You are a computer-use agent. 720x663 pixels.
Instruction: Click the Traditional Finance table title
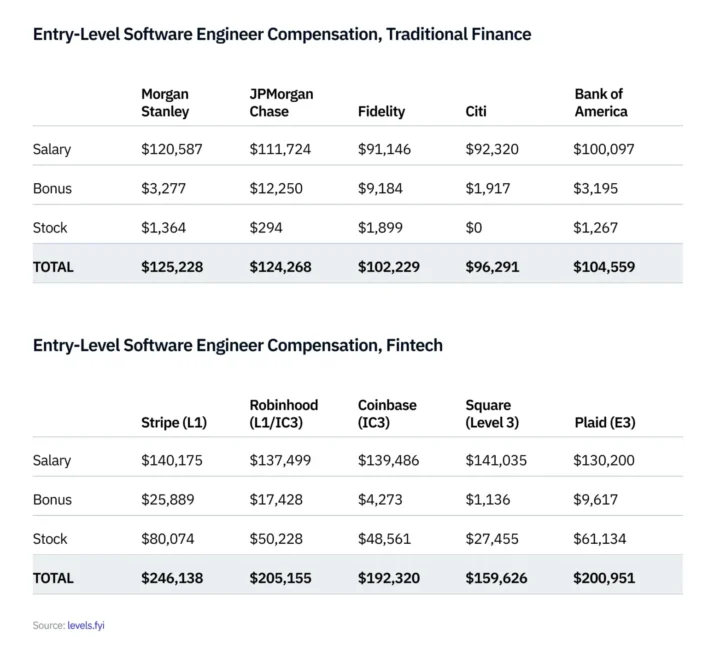point(282,34)
